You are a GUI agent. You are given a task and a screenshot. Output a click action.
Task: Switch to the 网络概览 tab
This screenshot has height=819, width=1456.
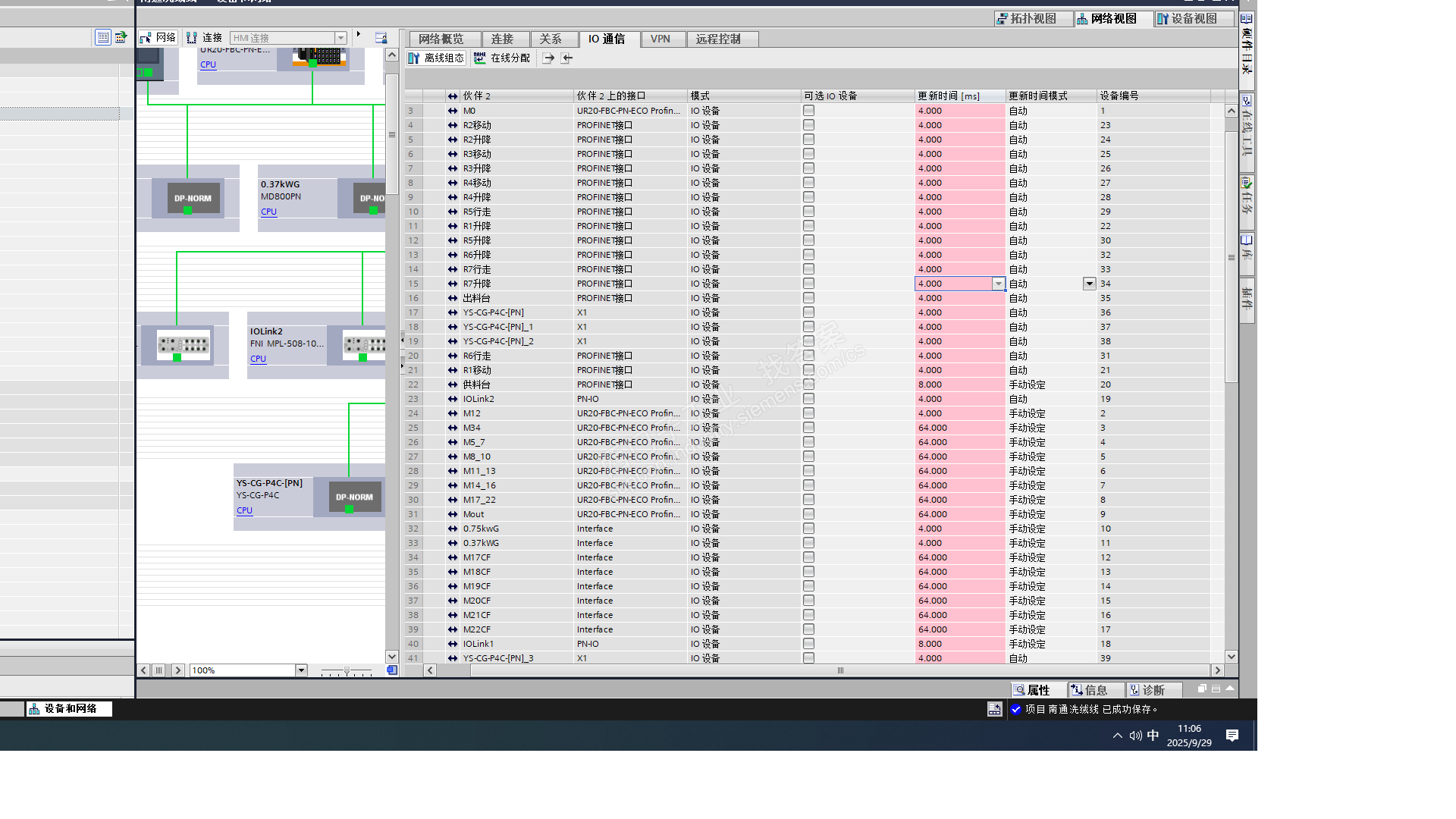pyautogui.click(x=441, y=39)
